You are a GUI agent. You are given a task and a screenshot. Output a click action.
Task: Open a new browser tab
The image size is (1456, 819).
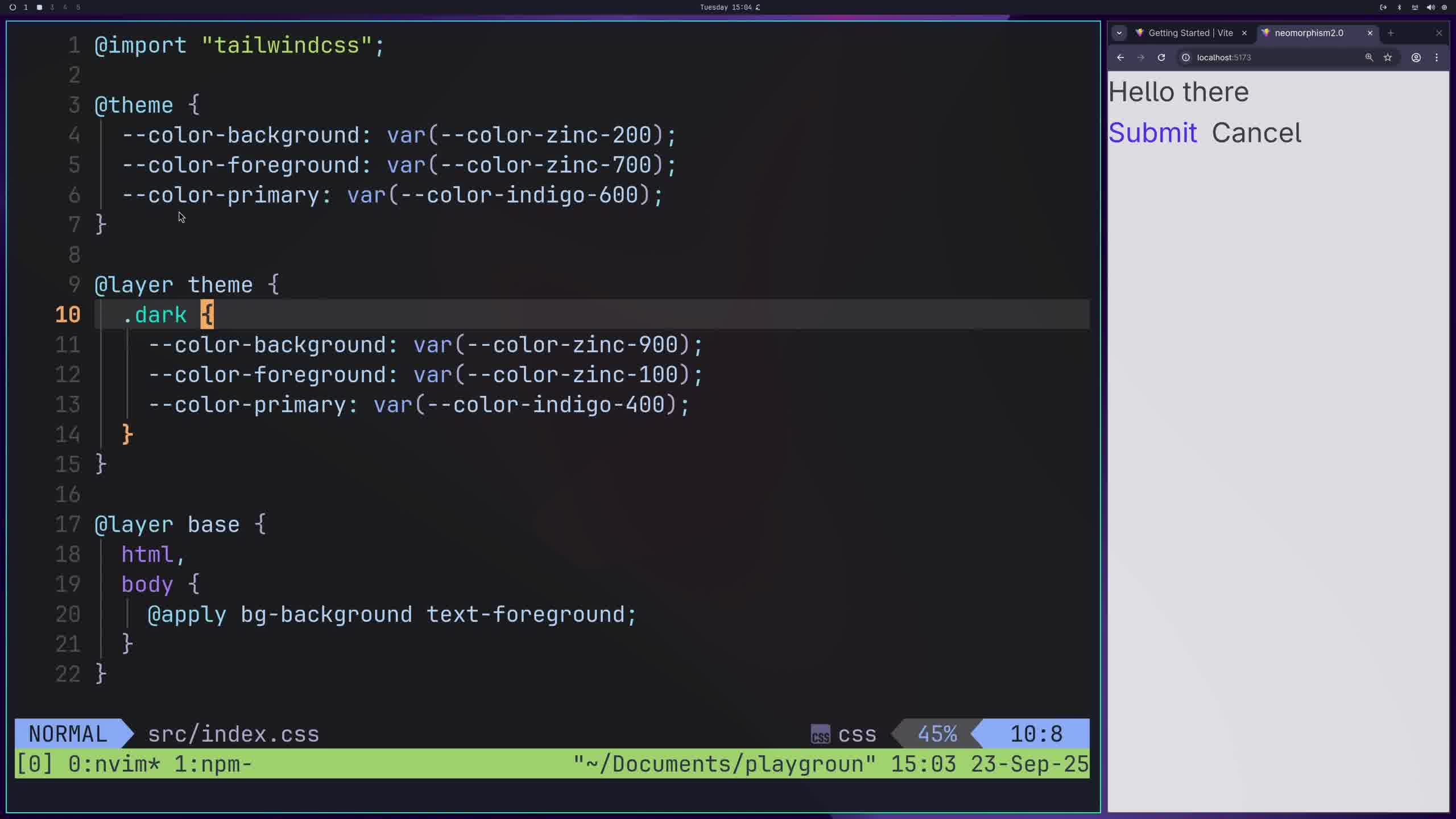click(1391, 33)
